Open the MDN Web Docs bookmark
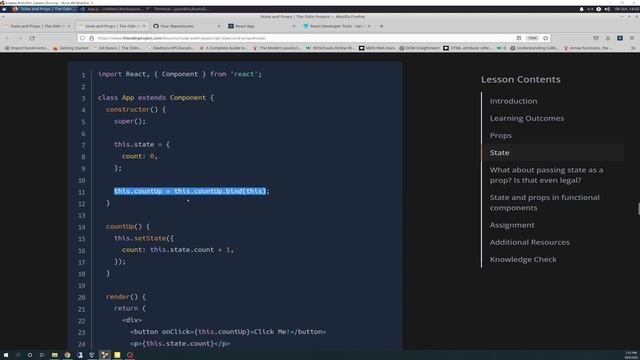This screenshot has height=360, width=640. [377, 48]
